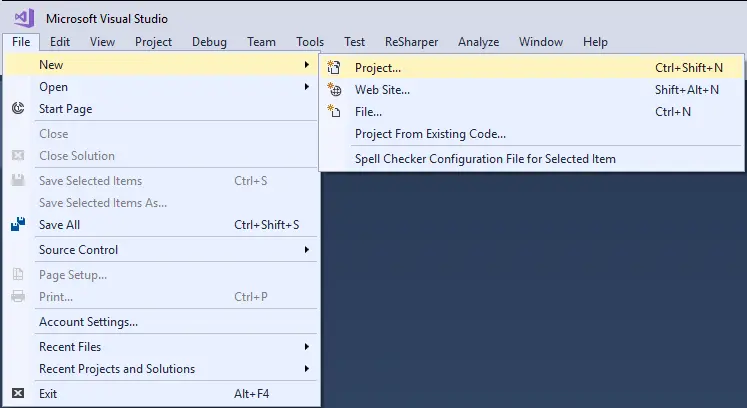Image resolution: width=747 pixels, height=408 pixels.
Task: Click the Save All icon
Action: pyautogui.click(x=18, y=224)
